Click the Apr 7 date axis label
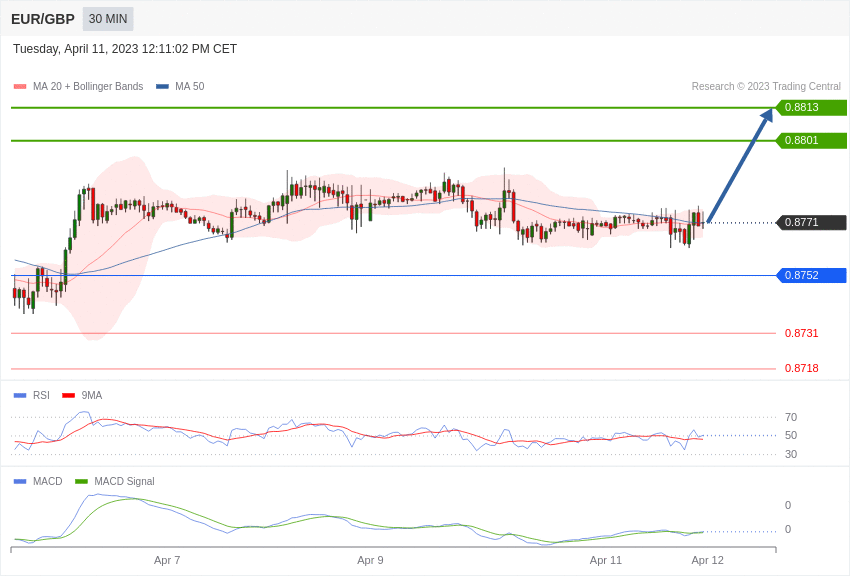This screenshot has height=576, width=850. pos(167,560)
